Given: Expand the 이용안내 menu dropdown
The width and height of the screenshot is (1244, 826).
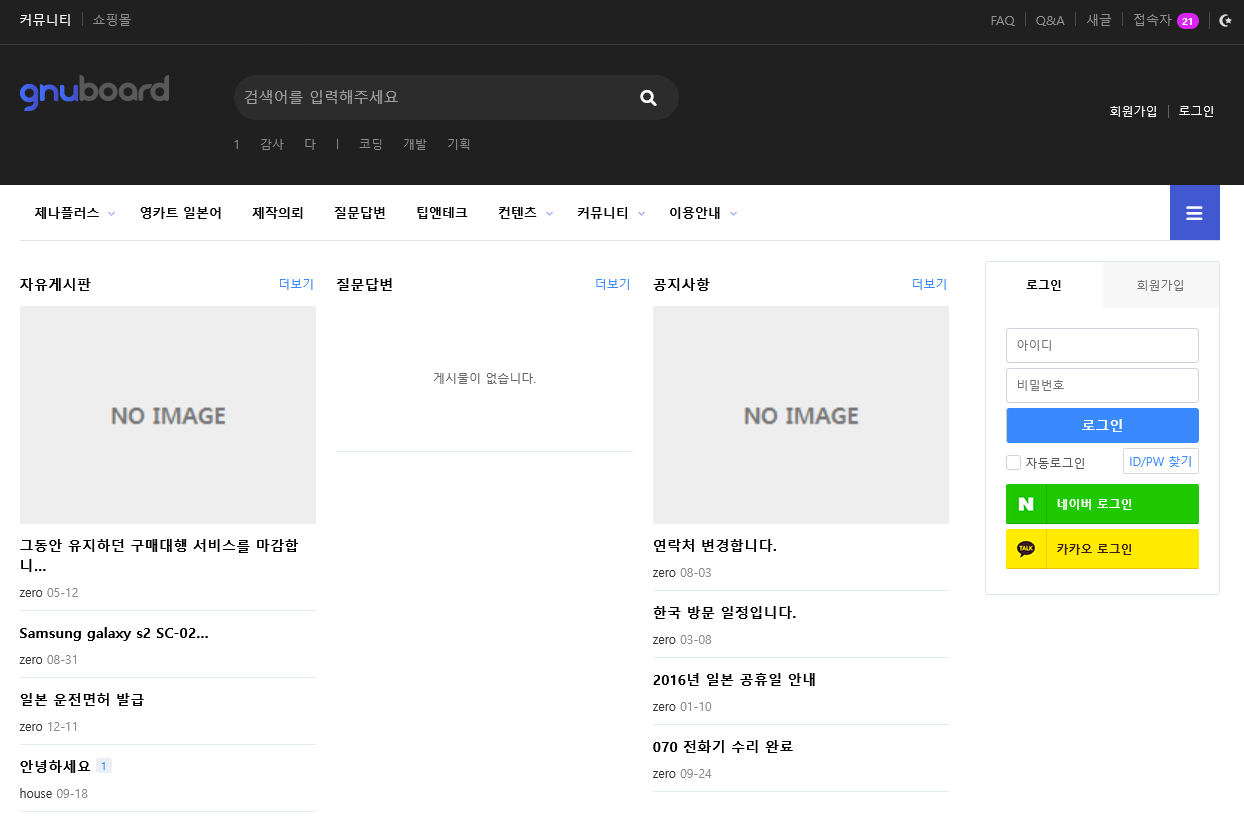Looking at the screenshot, I should (x=733, y=214).
